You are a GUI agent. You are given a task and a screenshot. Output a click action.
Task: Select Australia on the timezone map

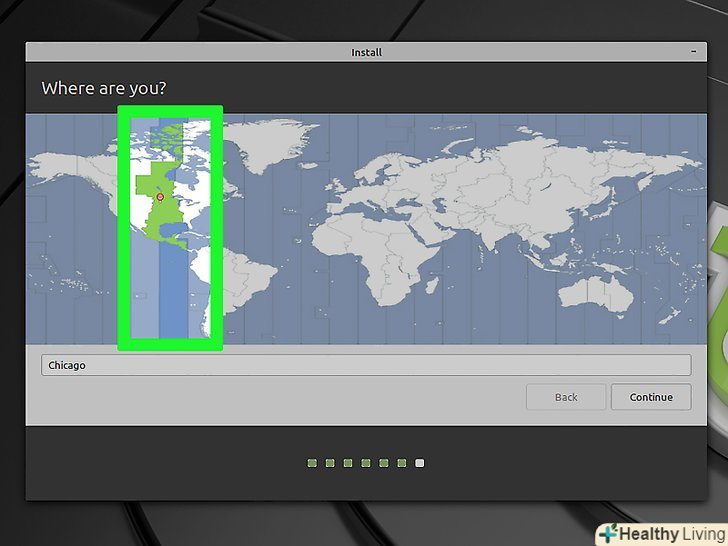(596, 294)
